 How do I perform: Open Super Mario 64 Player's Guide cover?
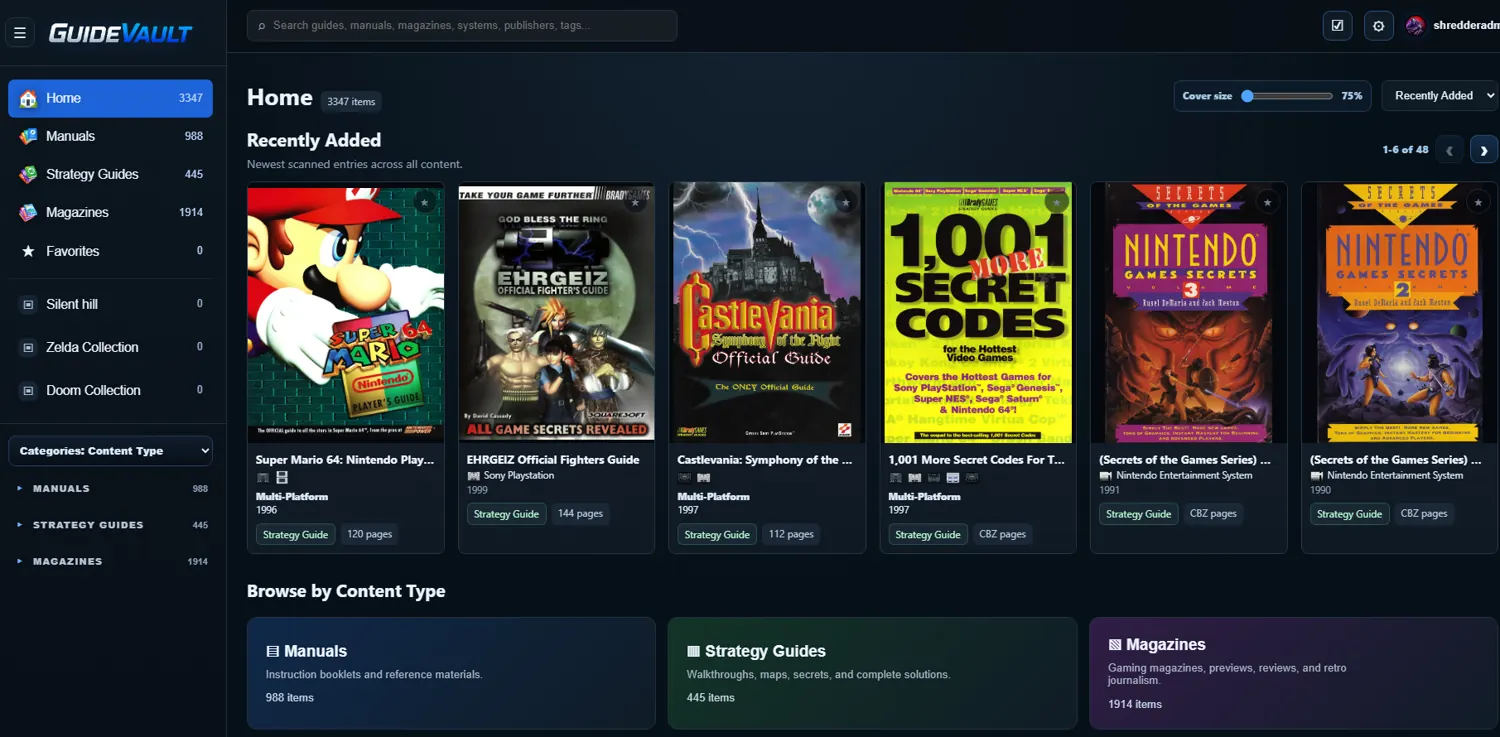pos(346,312)
